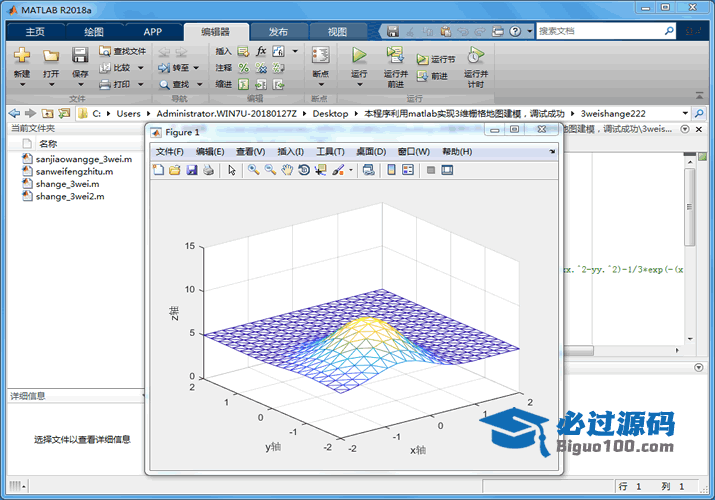This screenshot has height=500, width=715.
Task: Click the browse for folder icon in address bar
Action: (64, 113)
